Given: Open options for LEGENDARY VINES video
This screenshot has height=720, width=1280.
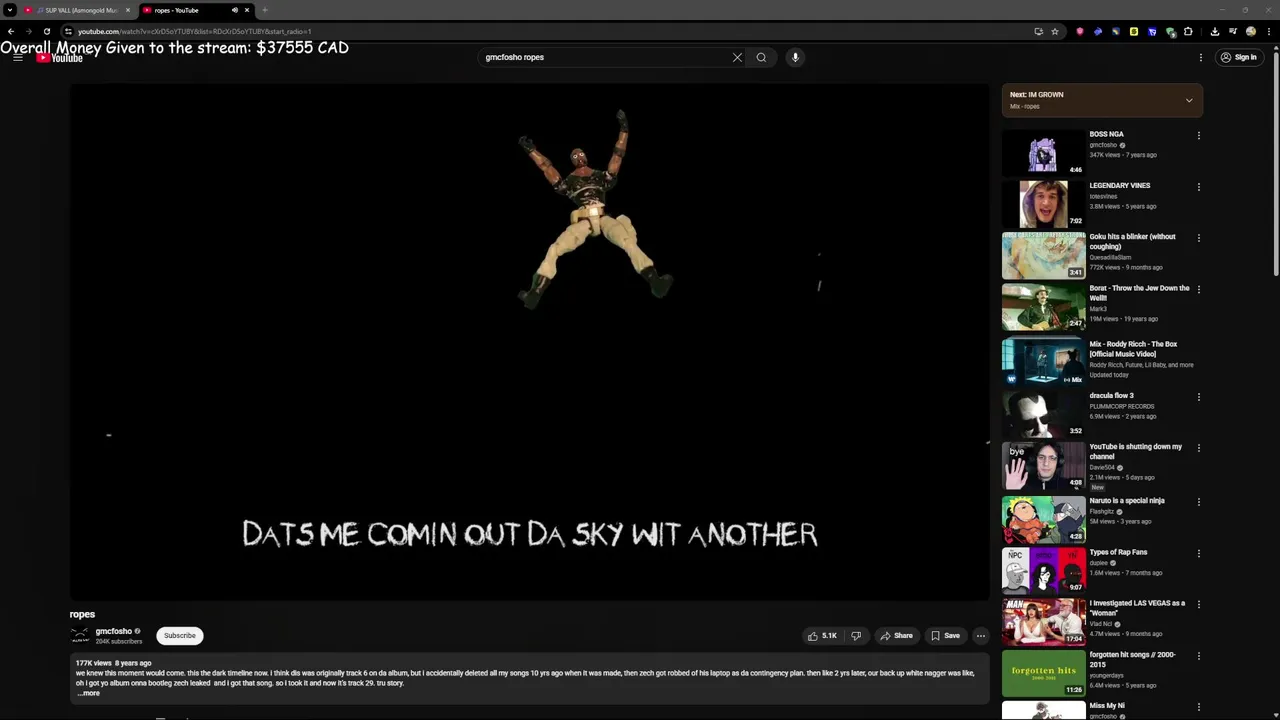Looking at the screenshot, I should (x=1199, y=187).
